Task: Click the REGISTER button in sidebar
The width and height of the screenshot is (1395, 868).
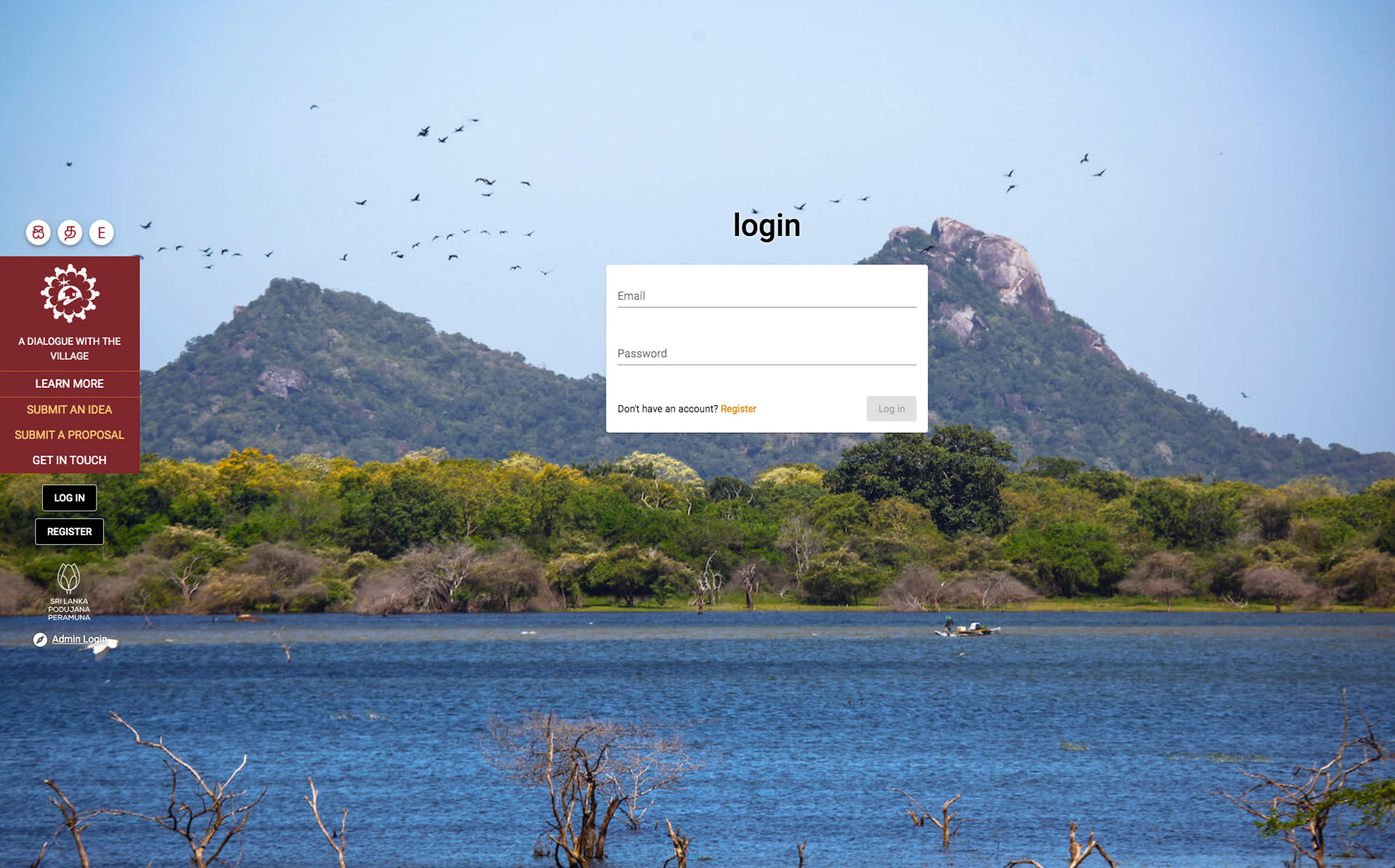Action: coord(69,531)
